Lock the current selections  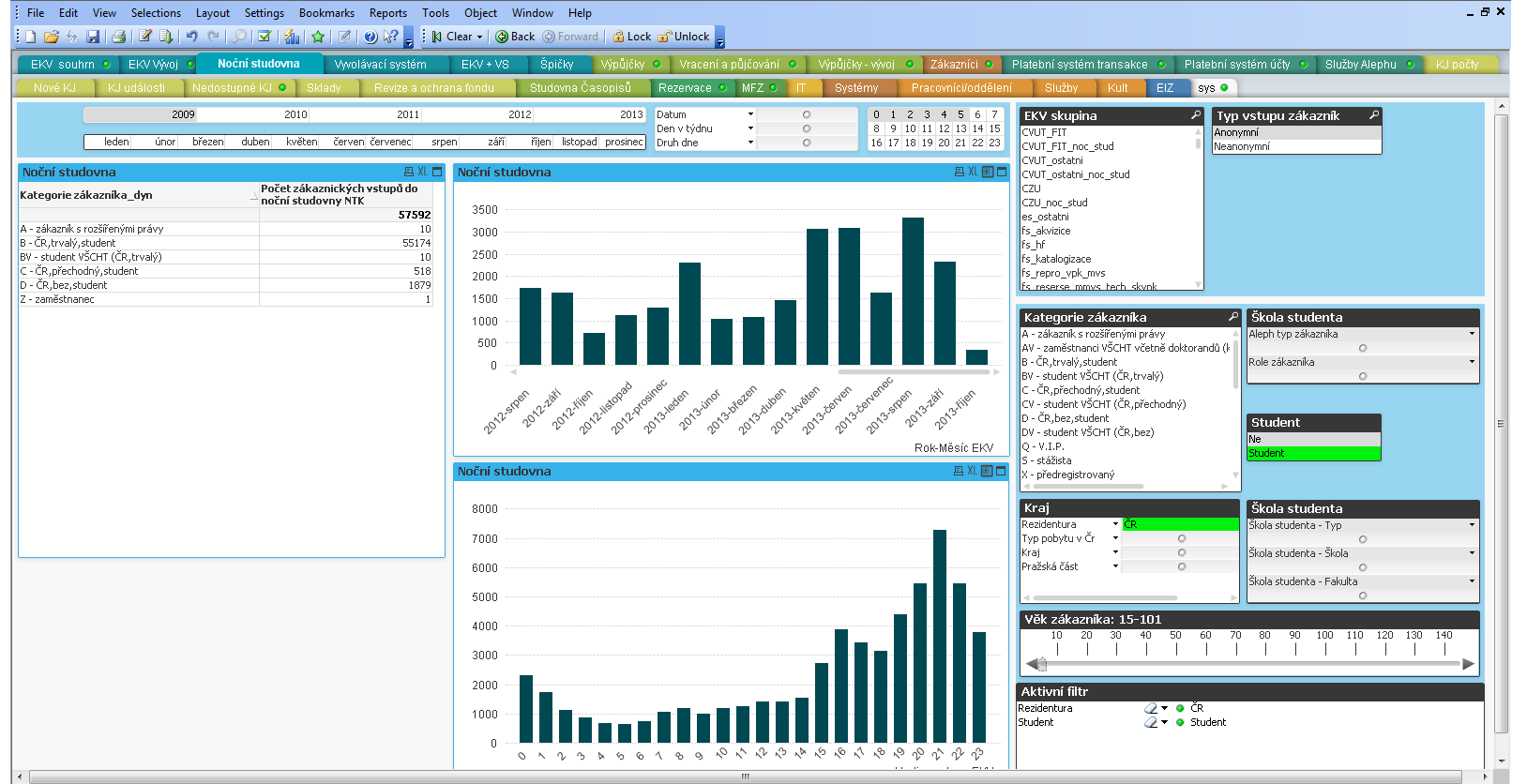tap(631, 37)
